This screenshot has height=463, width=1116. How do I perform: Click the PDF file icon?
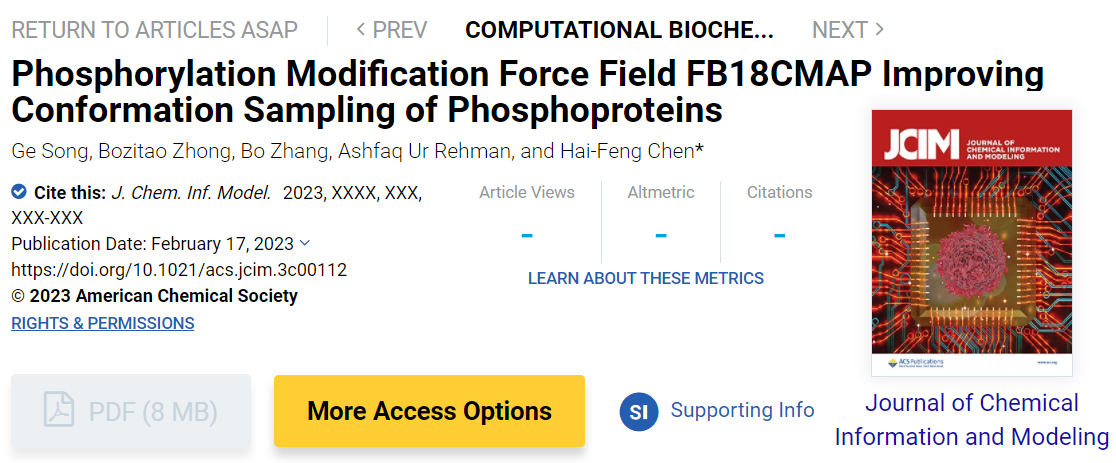click(59, 410)
